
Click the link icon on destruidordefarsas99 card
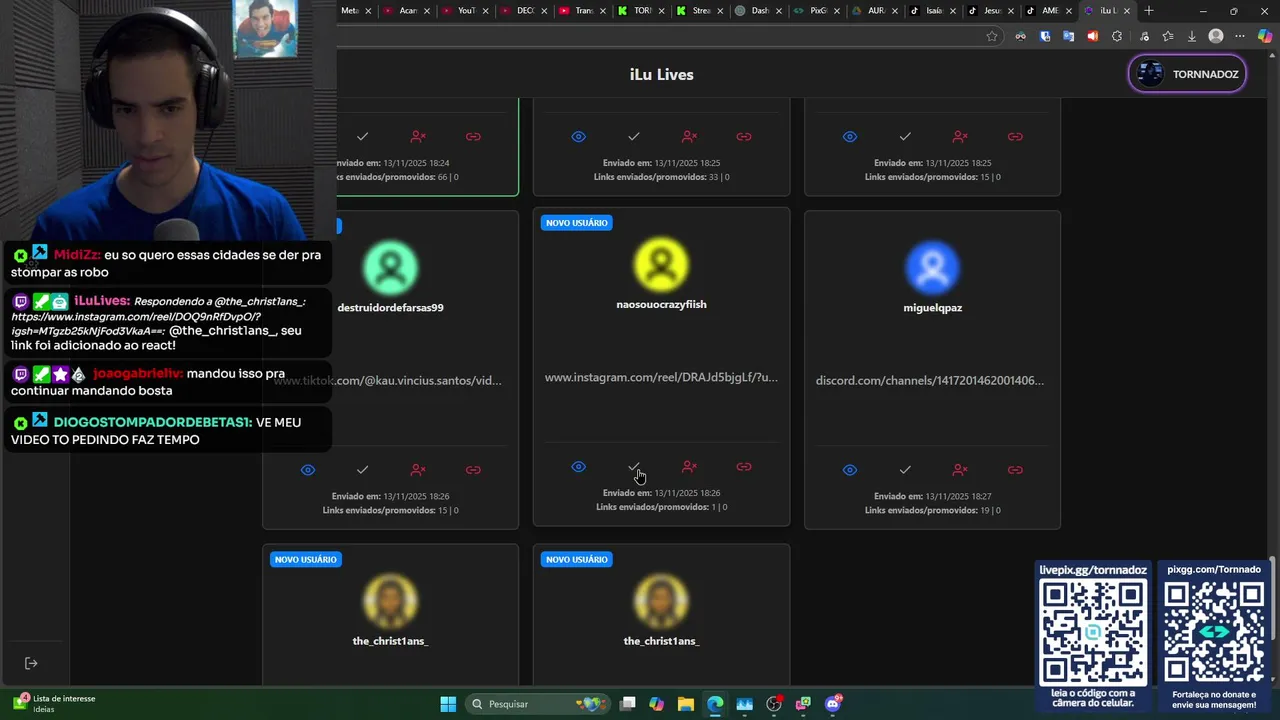coord(473,470)
